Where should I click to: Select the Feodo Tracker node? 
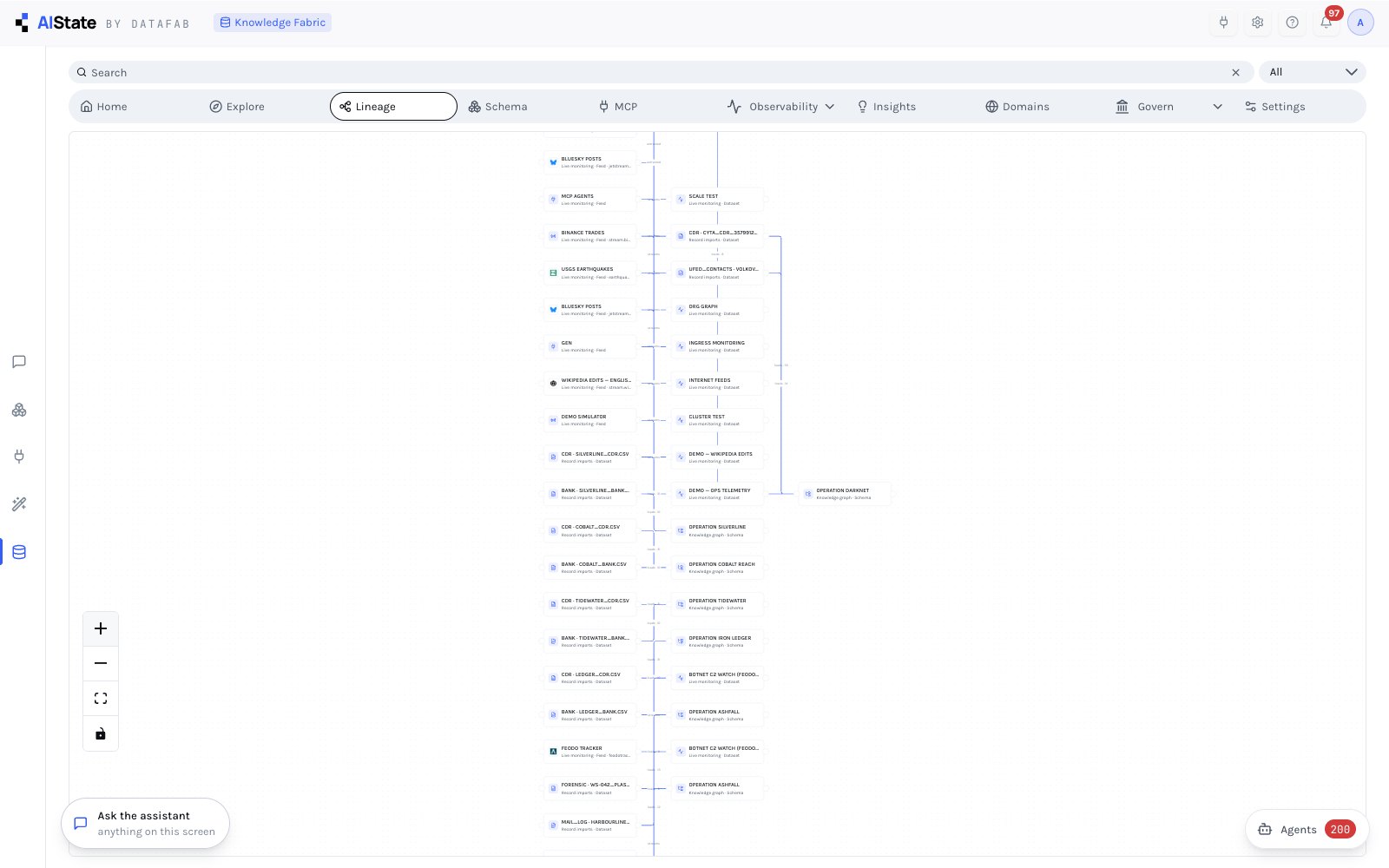click(590, 752)
